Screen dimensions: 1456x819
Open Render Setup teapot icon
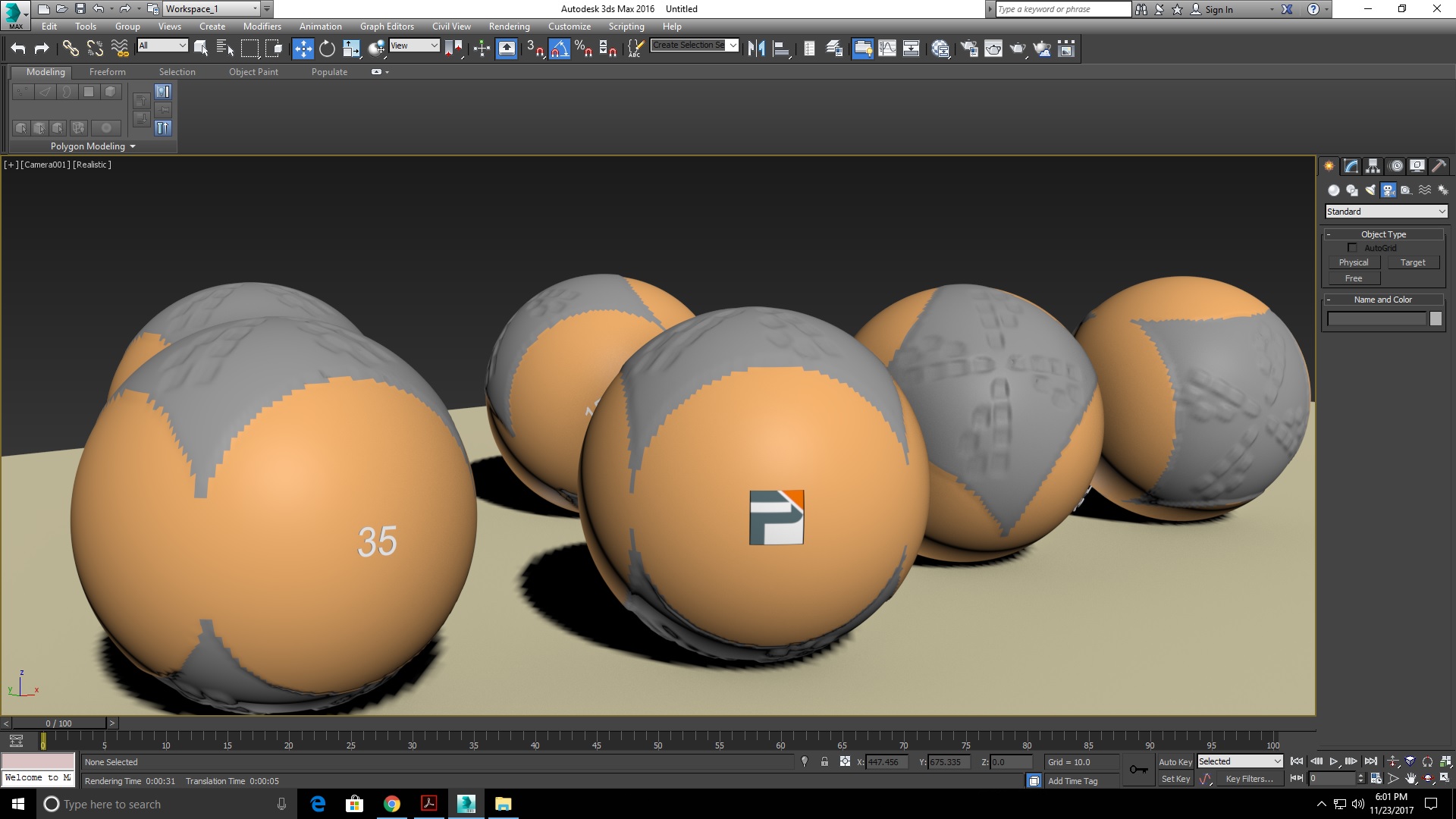(x=969, y=49)
